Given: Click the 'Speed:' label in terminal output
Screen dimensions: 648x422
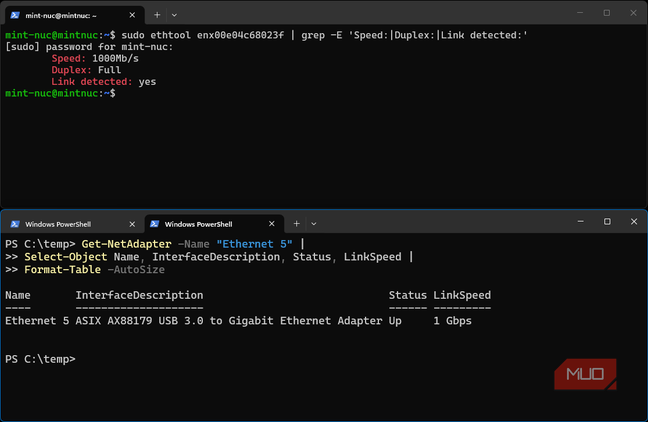Looking at the screenshot, I should 69,59.
